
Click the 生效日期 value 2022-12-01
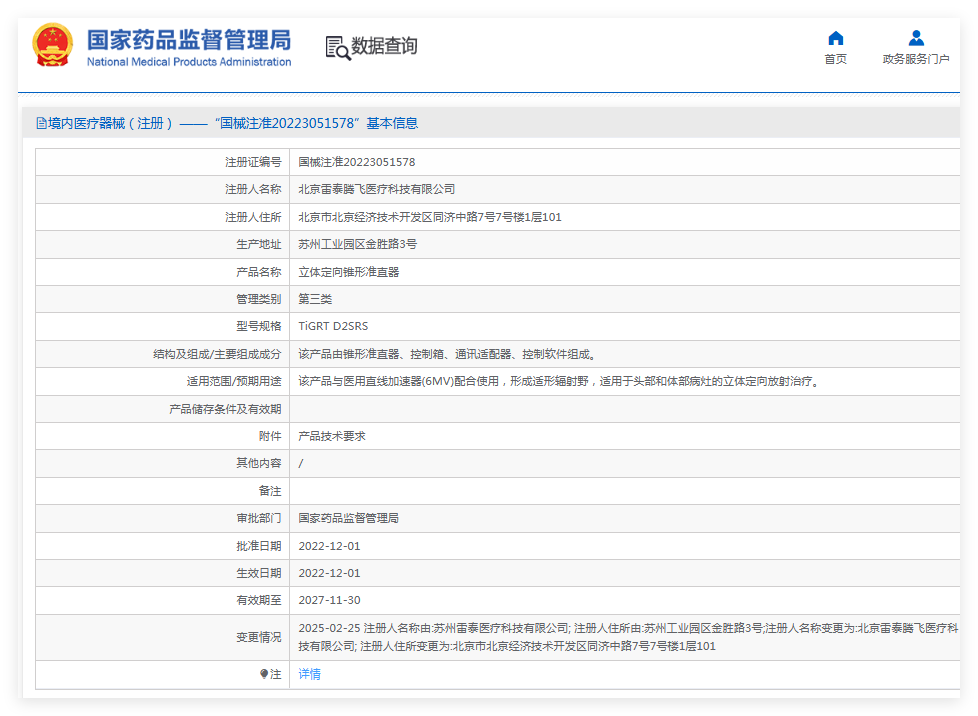[329, 573]
